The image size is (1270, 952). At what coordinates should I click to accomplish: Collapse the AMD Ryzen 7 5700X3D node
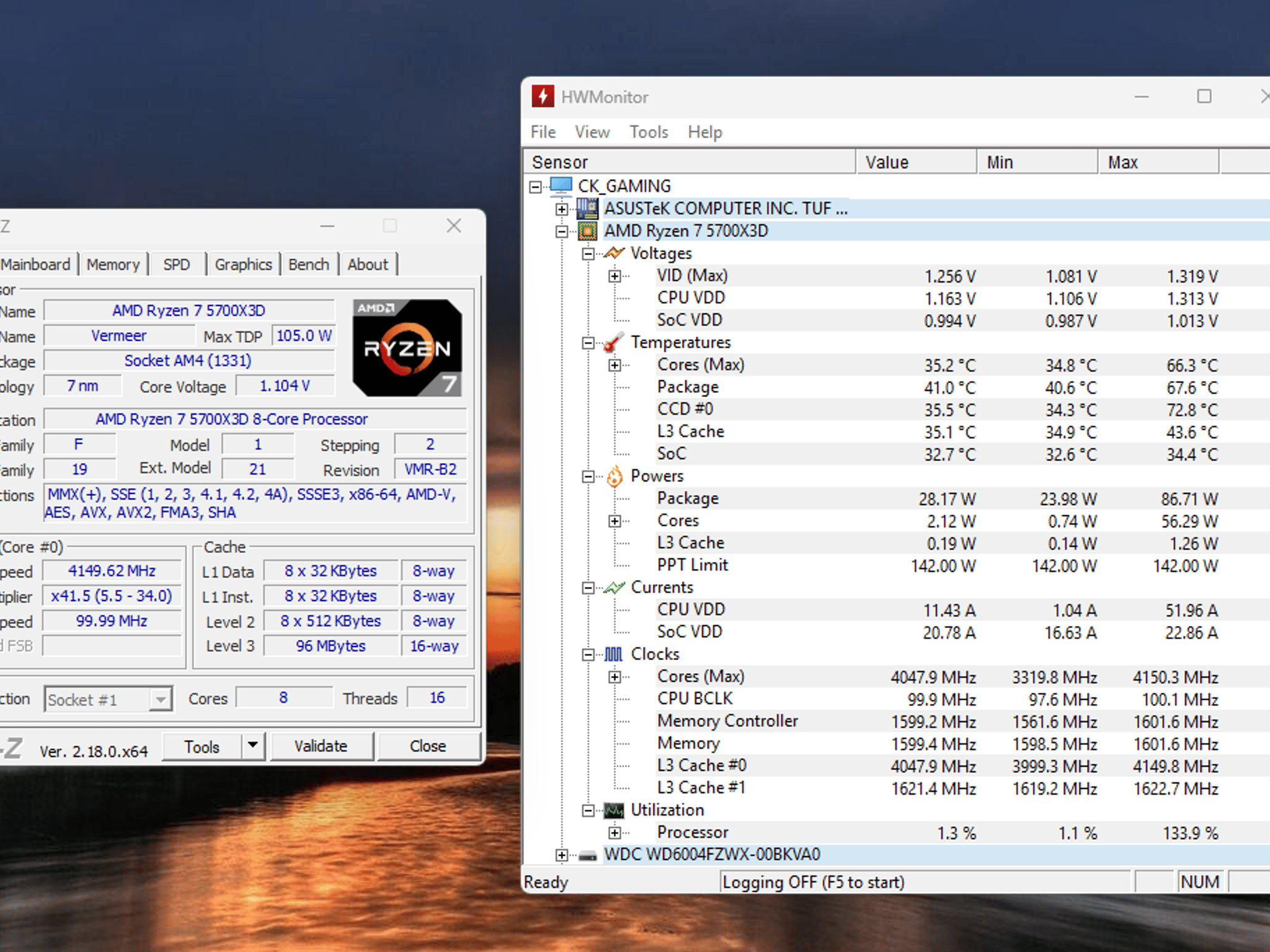point(562,231)
